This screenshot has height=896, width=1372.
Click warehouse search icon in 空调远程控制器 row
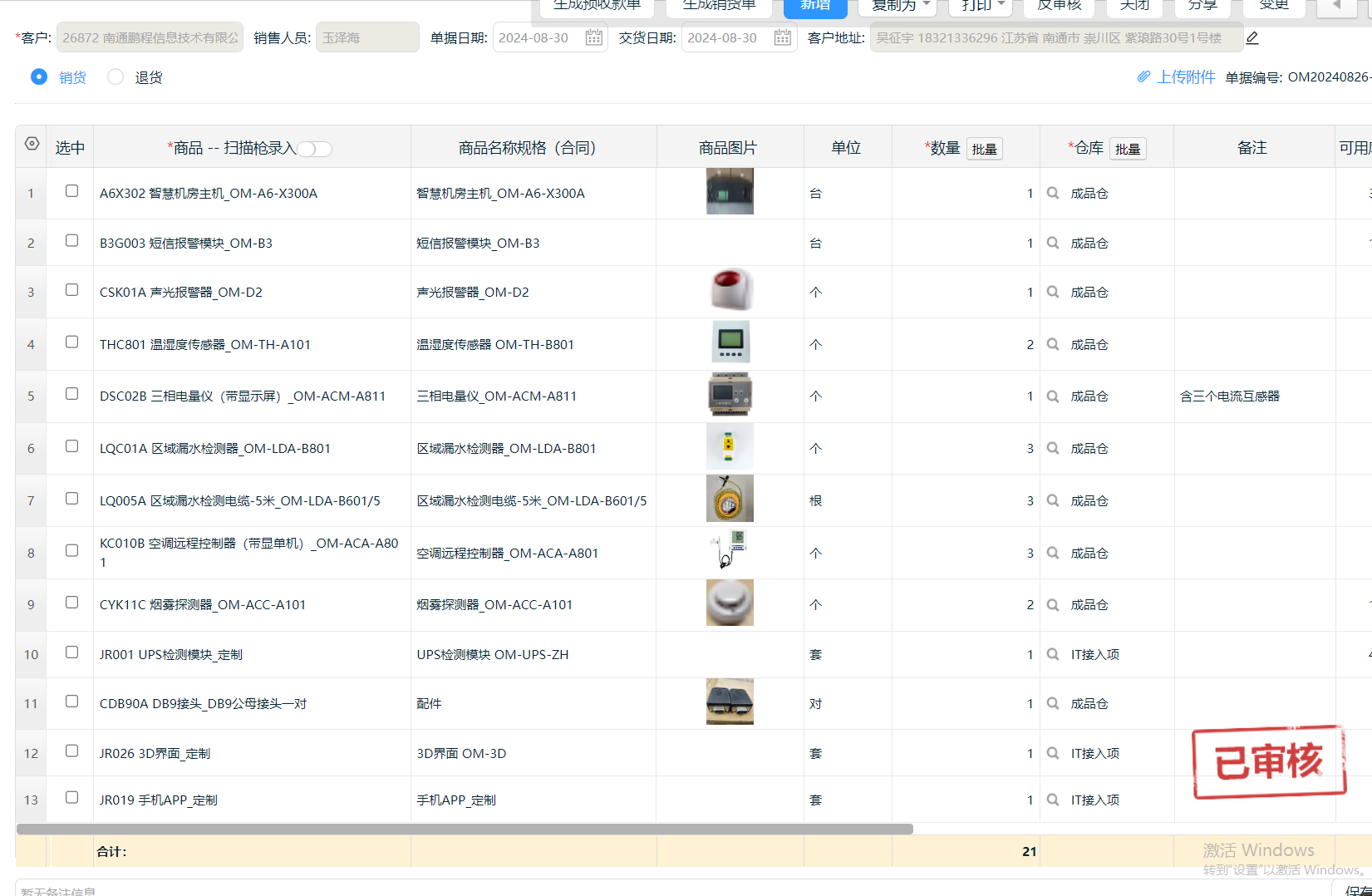click(x=1053, y=553)
